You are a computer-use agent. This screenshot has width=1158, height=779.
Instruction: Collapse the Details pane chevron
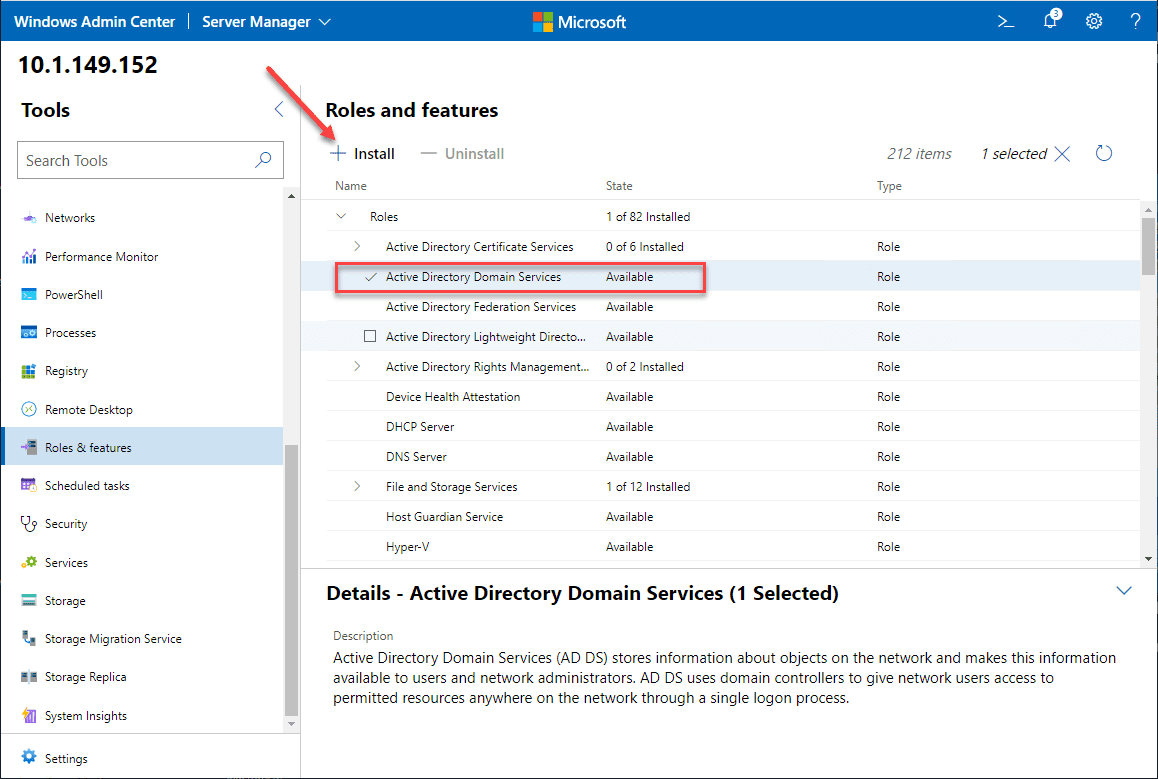(x=1124, y=591)
